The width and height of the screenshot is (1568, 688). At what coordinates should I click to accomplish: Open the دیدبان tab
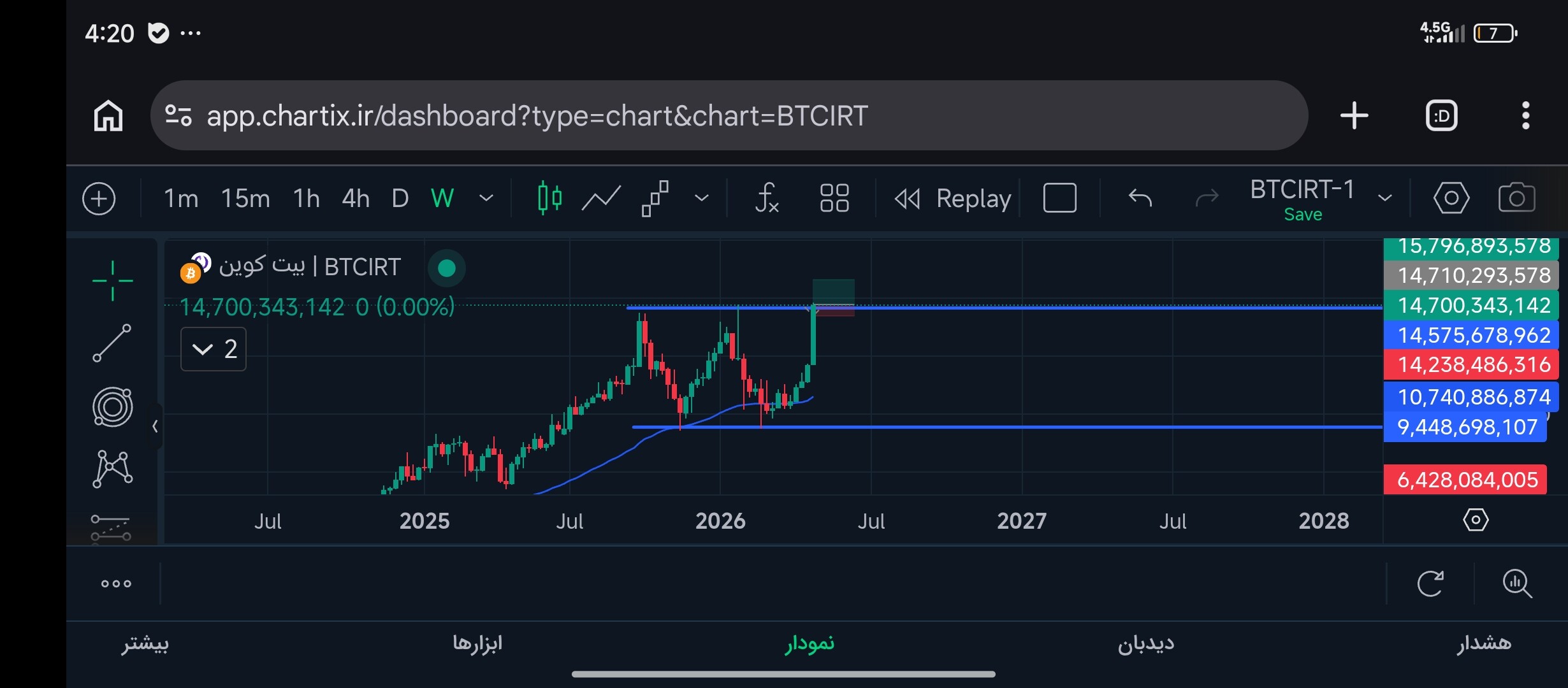[x=1145, y=643]
